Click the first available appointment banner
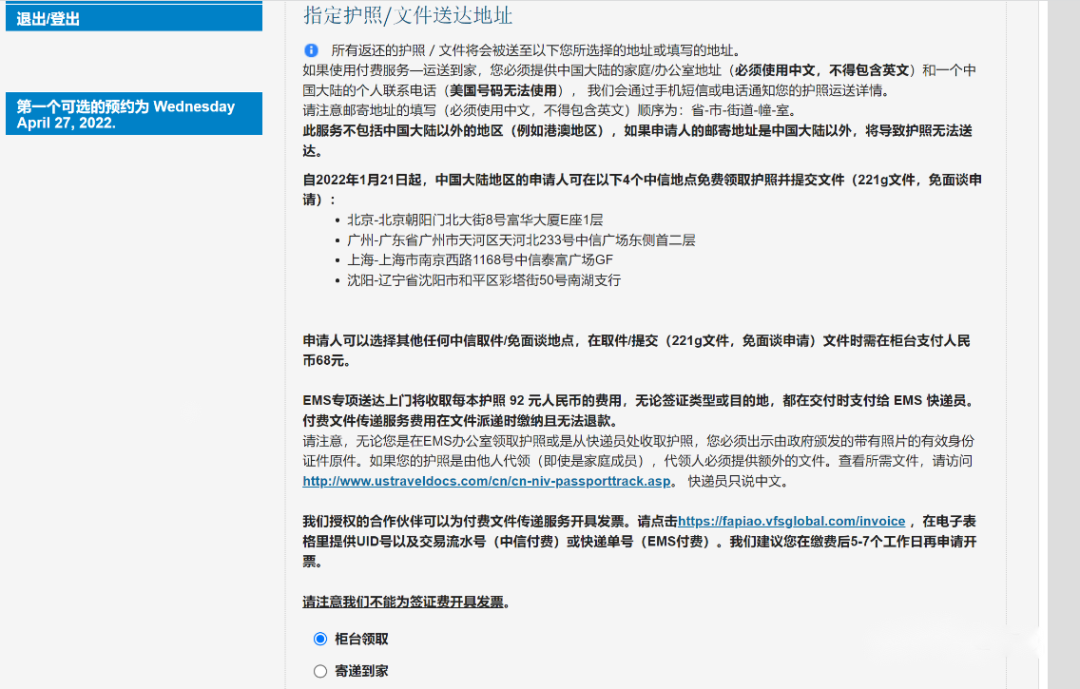This screenshot has width=1080, height=689. click(x=133, y=114)
